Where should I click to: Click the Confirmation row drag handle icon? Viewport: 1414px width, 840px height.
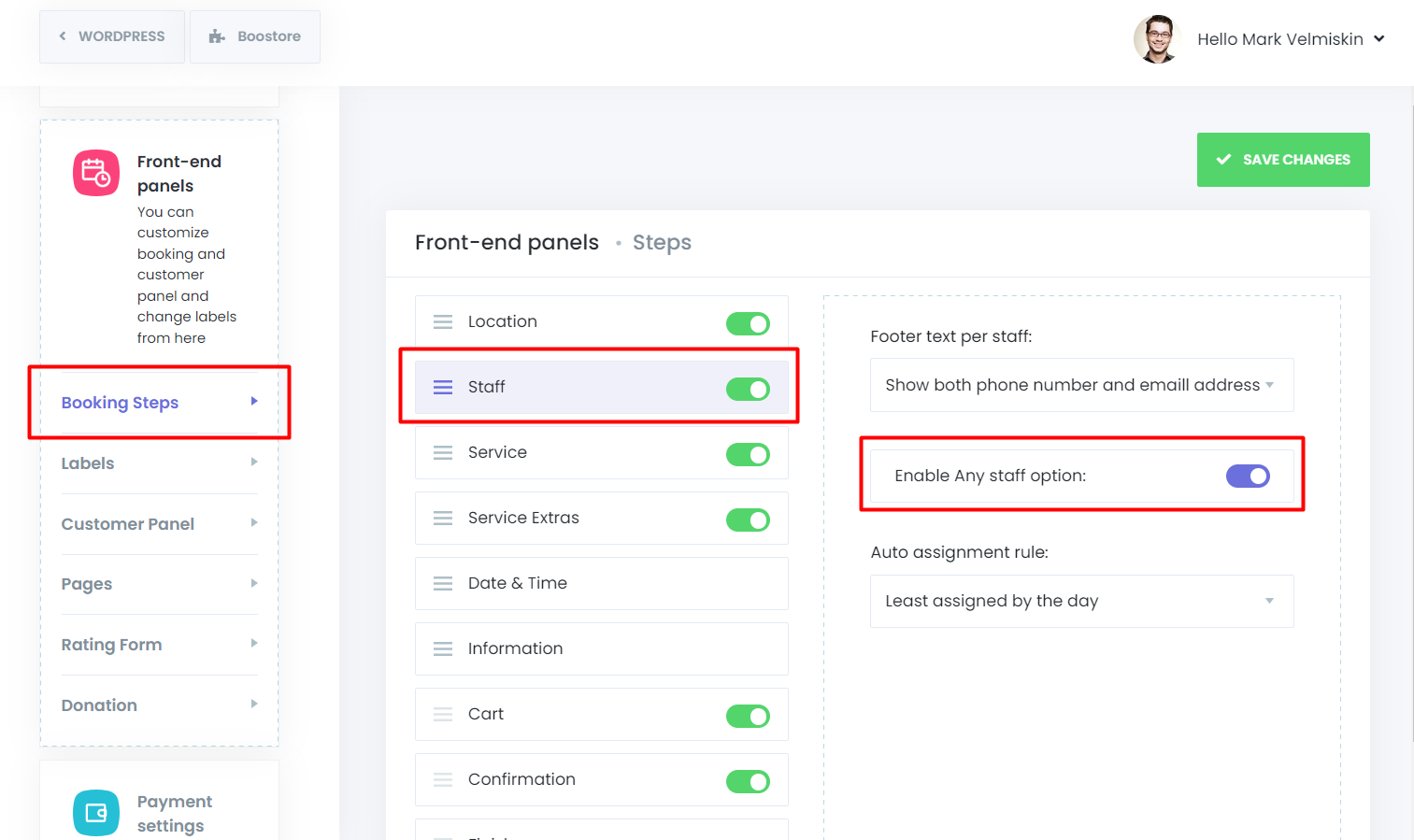click(443, 779)
